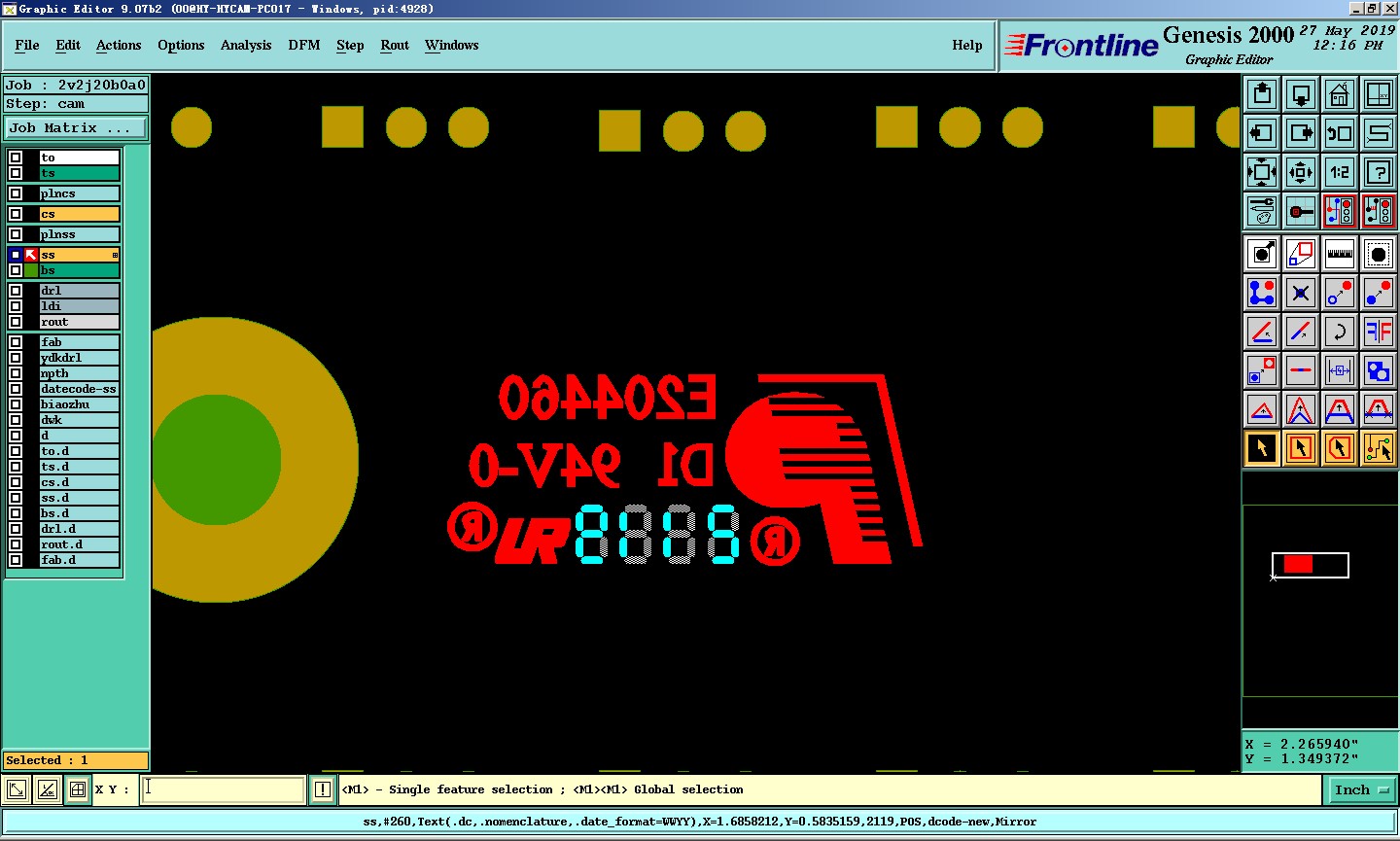
Task: Select the ruler measure tool
Action: [x=1340, y=254]
